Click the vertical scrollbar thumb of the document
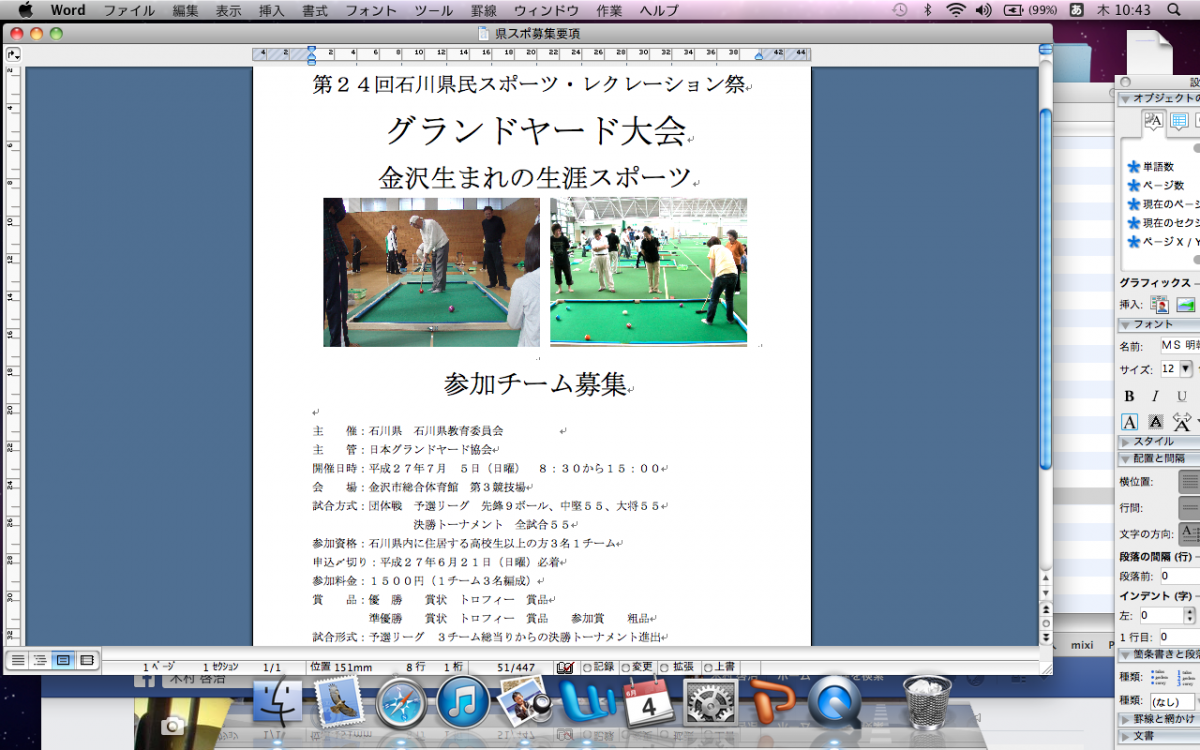The width and height of the screenshot is (1200, 750). click(x=1046, y=290)
